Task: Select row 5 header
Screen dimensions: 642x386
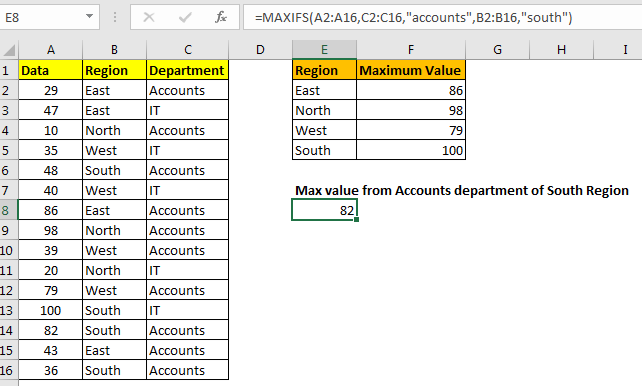Action: 8,150
